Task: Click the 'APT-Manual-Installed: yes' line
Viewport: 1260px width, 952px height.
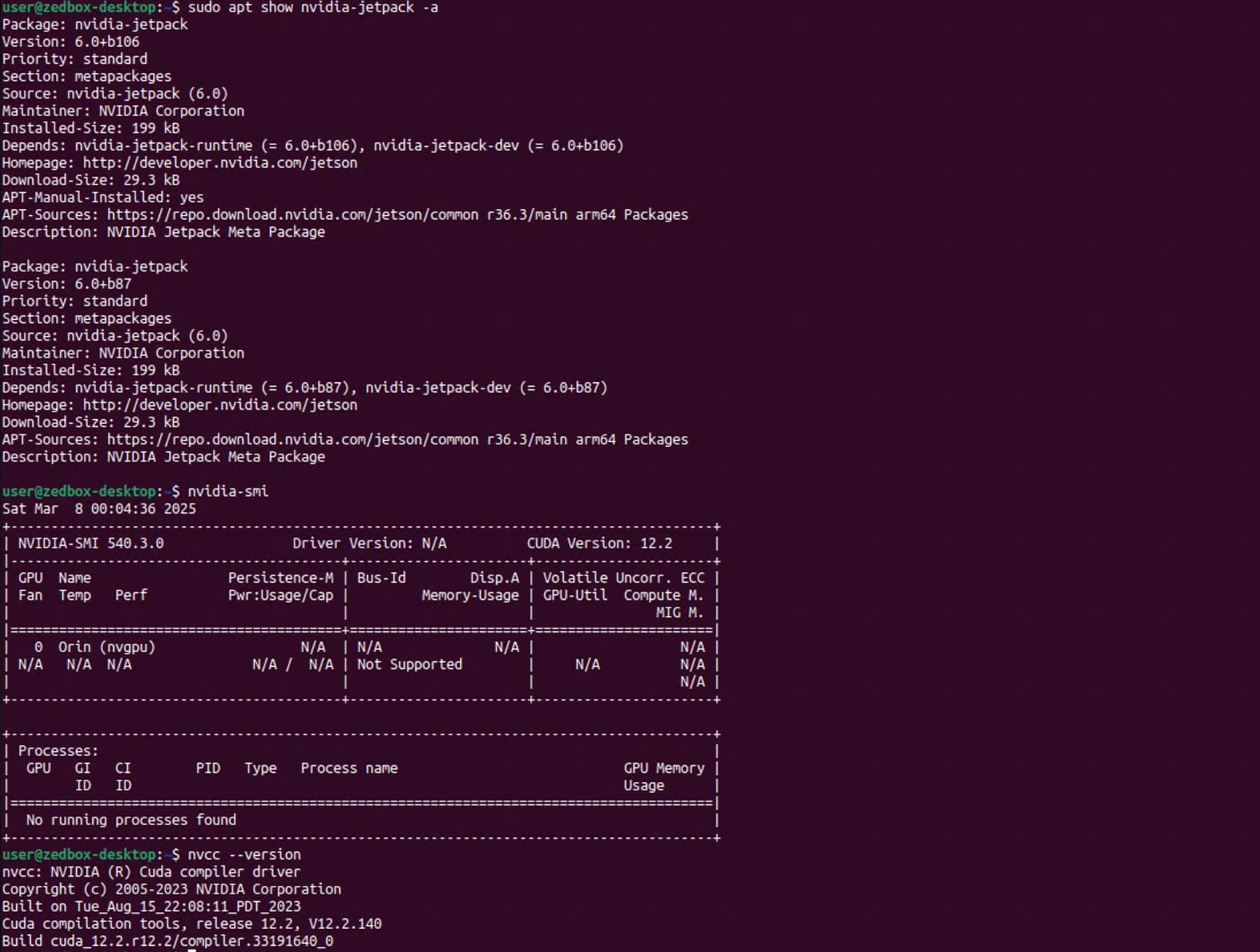Action: (102, 198)
